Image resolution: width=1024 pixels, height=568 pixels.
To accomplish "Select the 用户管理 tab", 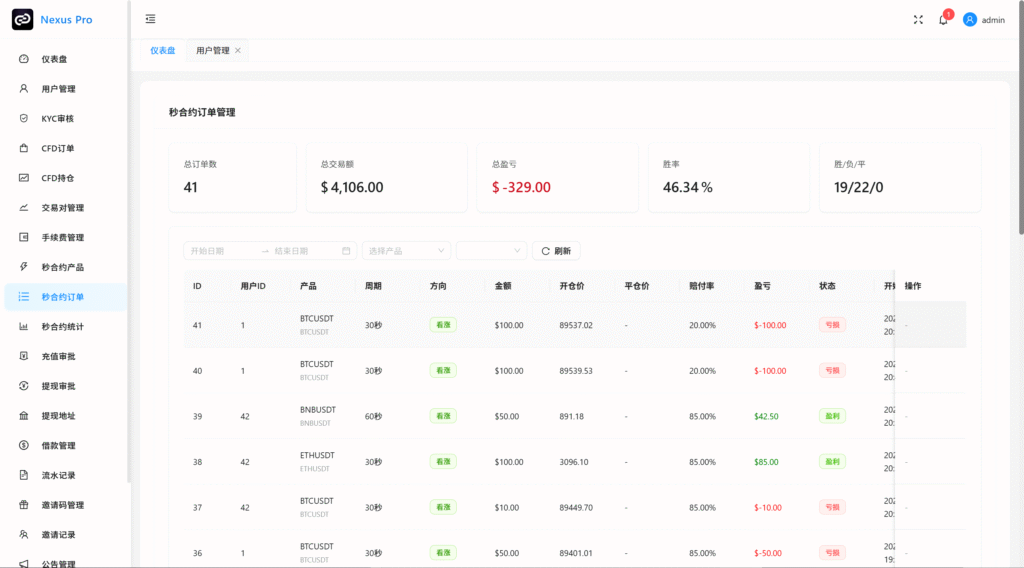I will [x=212, y=50].
